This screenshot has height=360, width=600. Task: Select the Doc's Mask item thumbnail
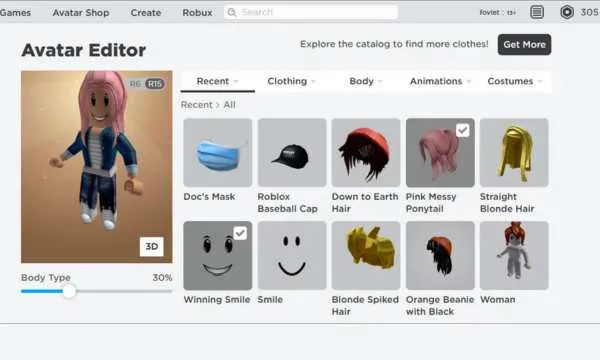click(x=217, y=152)
